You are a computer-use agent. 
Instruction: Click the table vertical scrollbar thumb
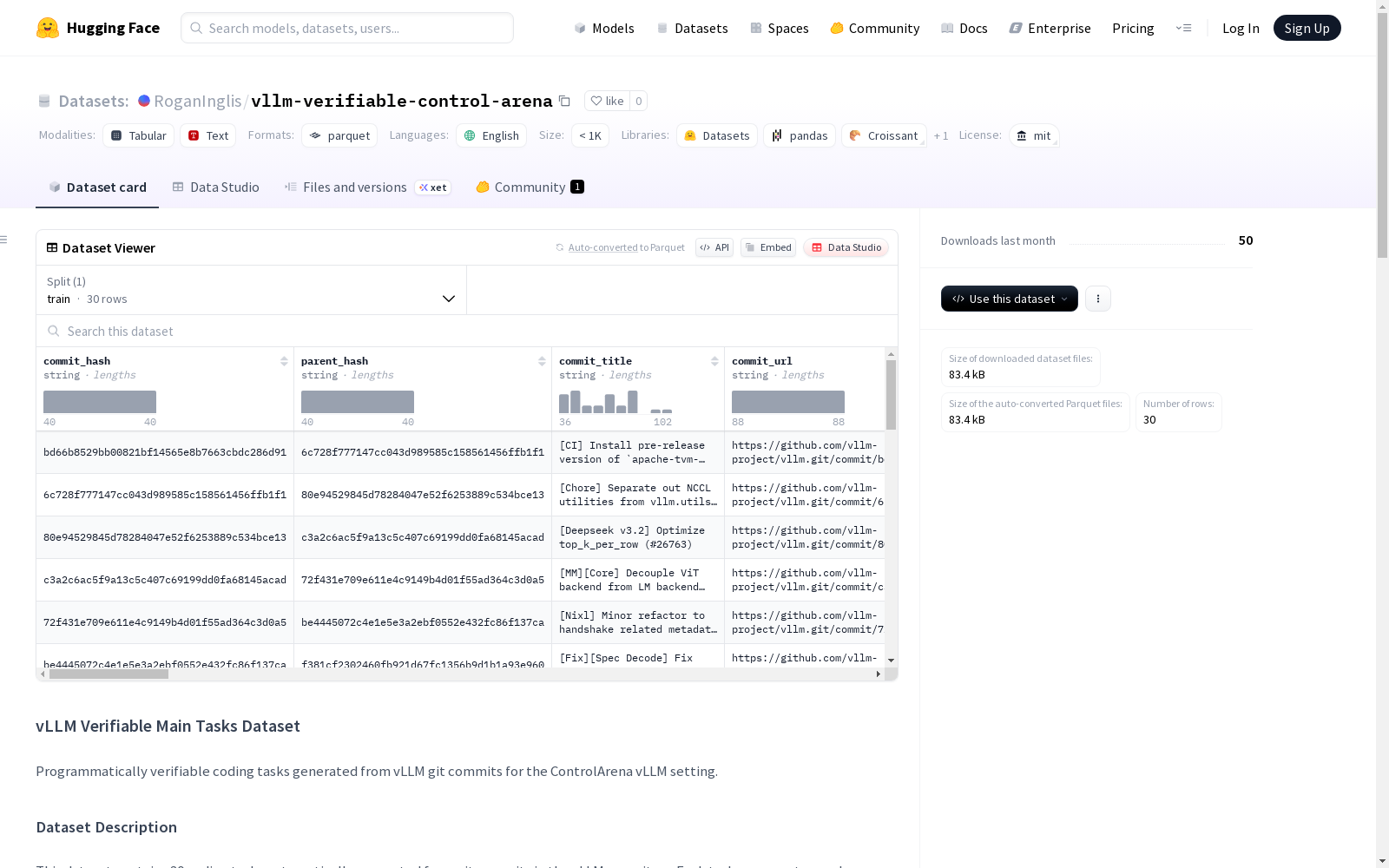891,395
